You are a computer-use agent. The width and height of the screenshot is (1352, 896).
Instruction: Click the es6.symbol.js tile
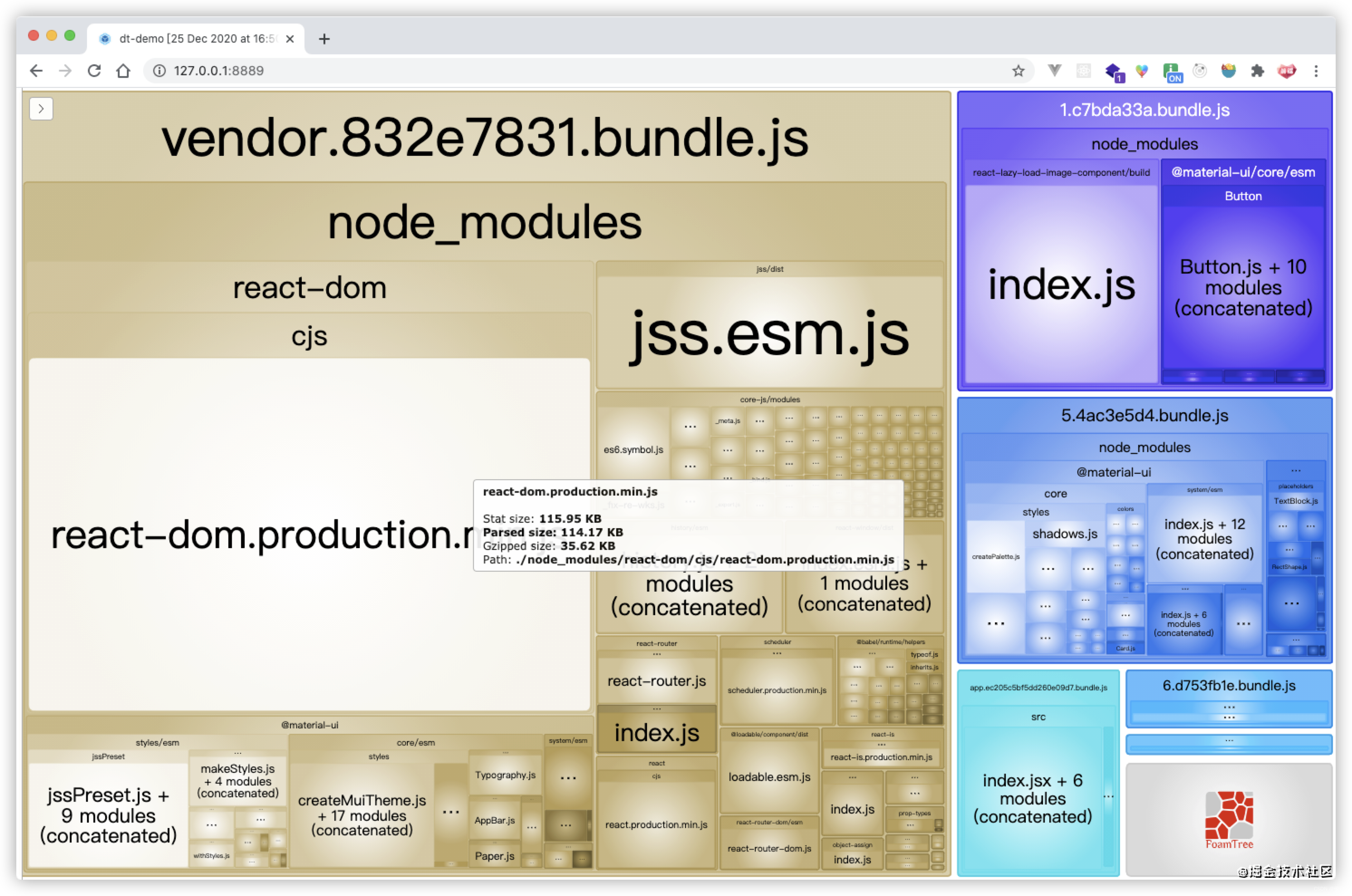pos(633,450)
